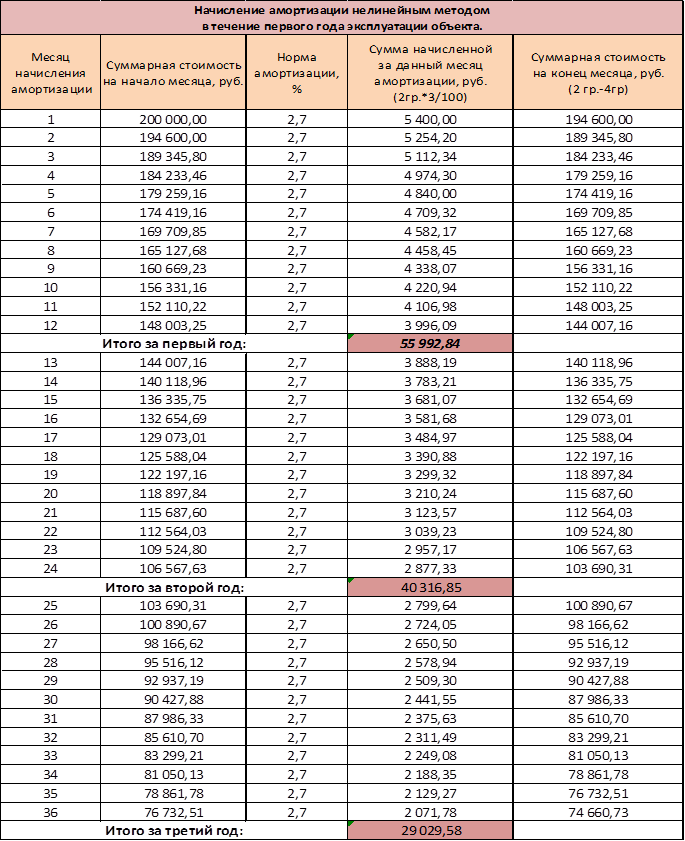This screenshot has height=841, width=685.
Task: Click the "Норма амортизации, %" column header
Action: (x=296, y=73)
